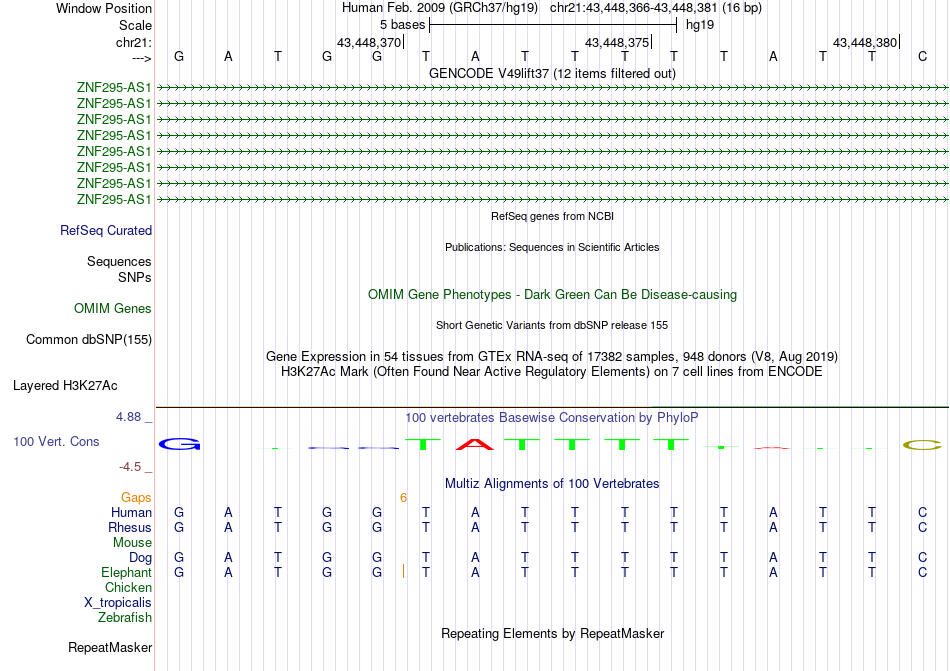
Task: Click the 43,448,370 coordinate marker
Action: pyautogui.click(x=369, y=42)
